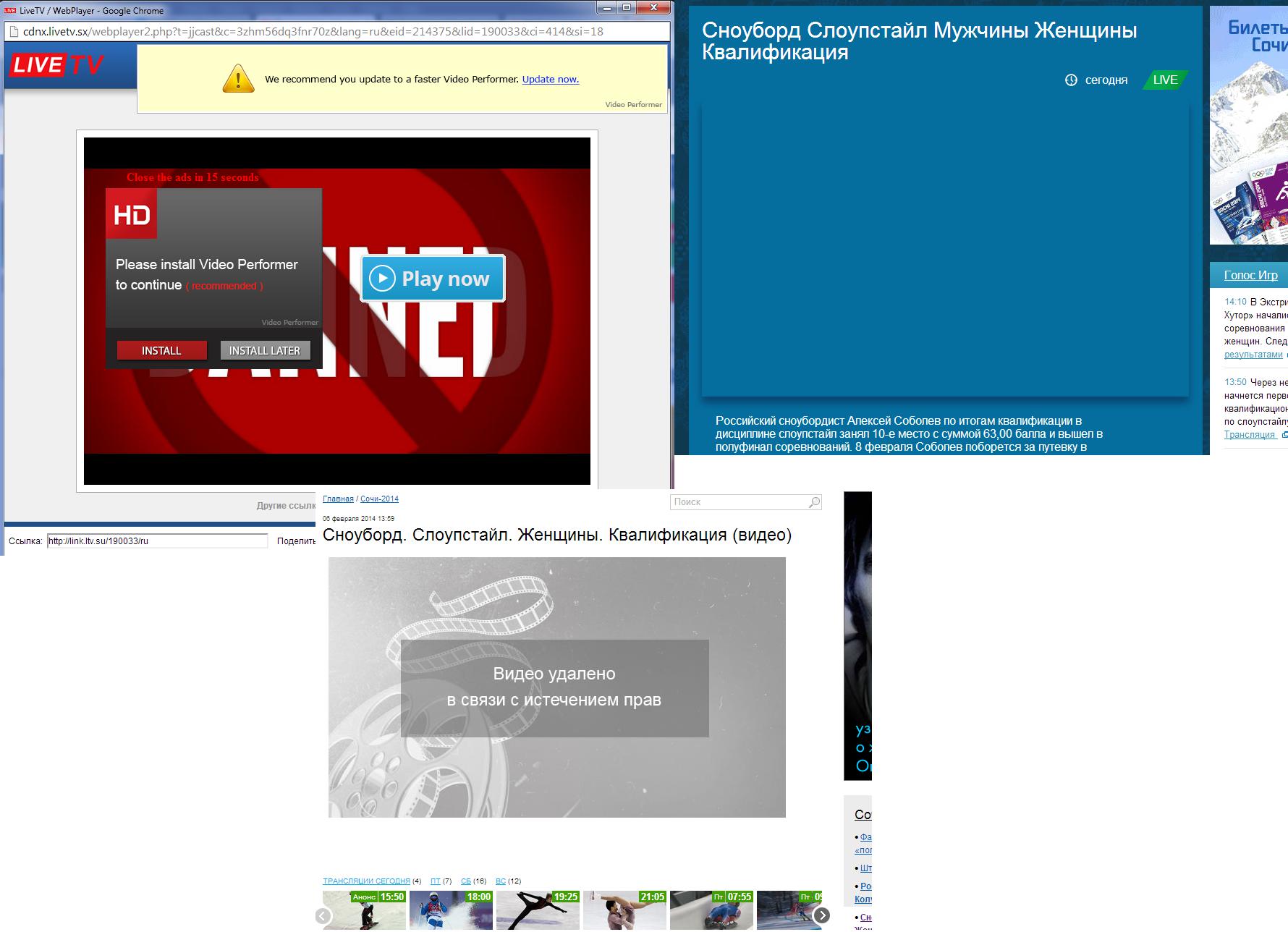
Task: Click the clock icon next to сегодня
Action: 1072,80
